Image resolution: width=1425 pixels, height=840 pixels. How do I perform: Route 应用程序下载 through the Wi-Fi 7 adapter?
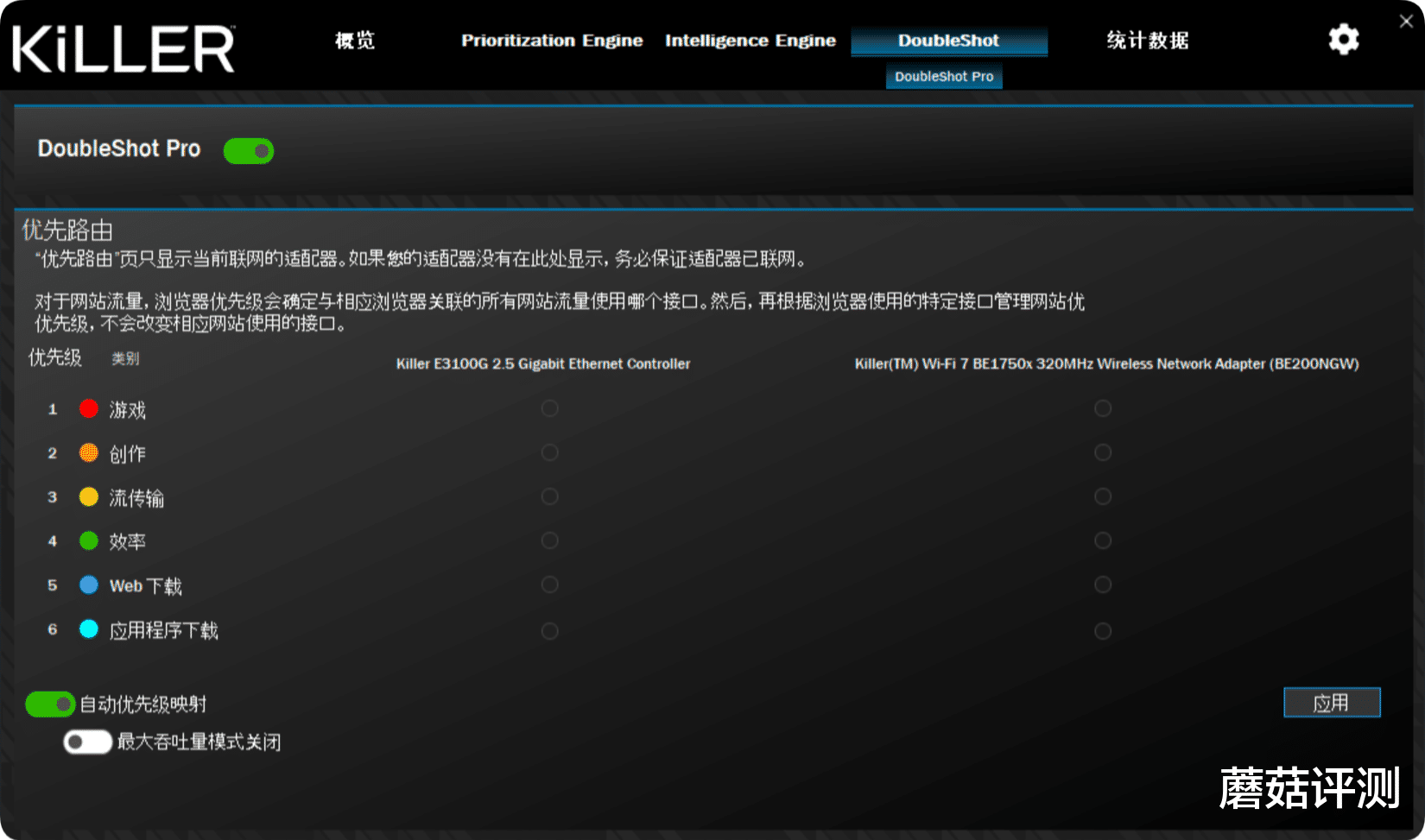1103,631
